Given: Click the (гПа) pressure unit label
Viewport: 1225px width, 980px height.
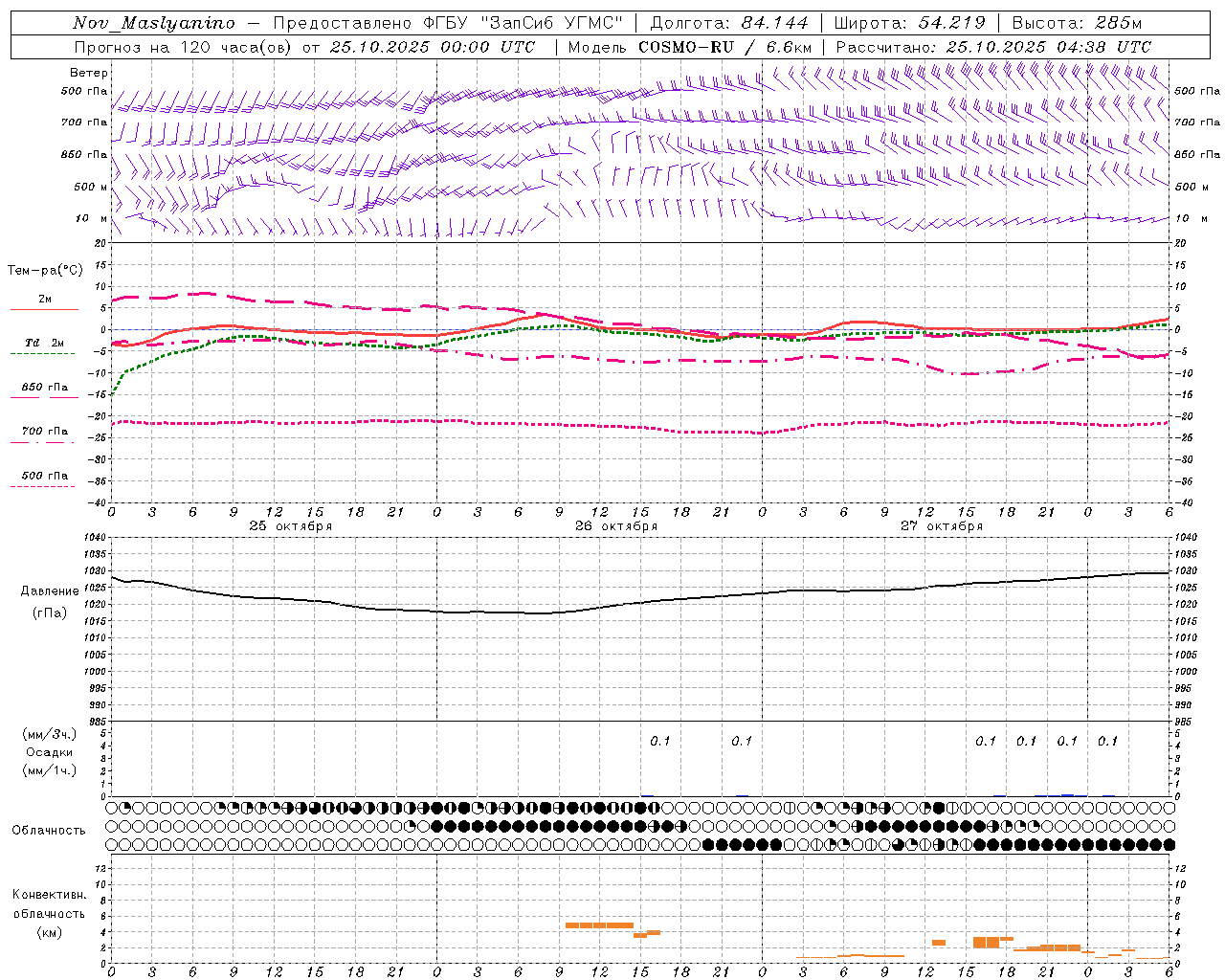Looking at the screenshot, I should point(50,612).
